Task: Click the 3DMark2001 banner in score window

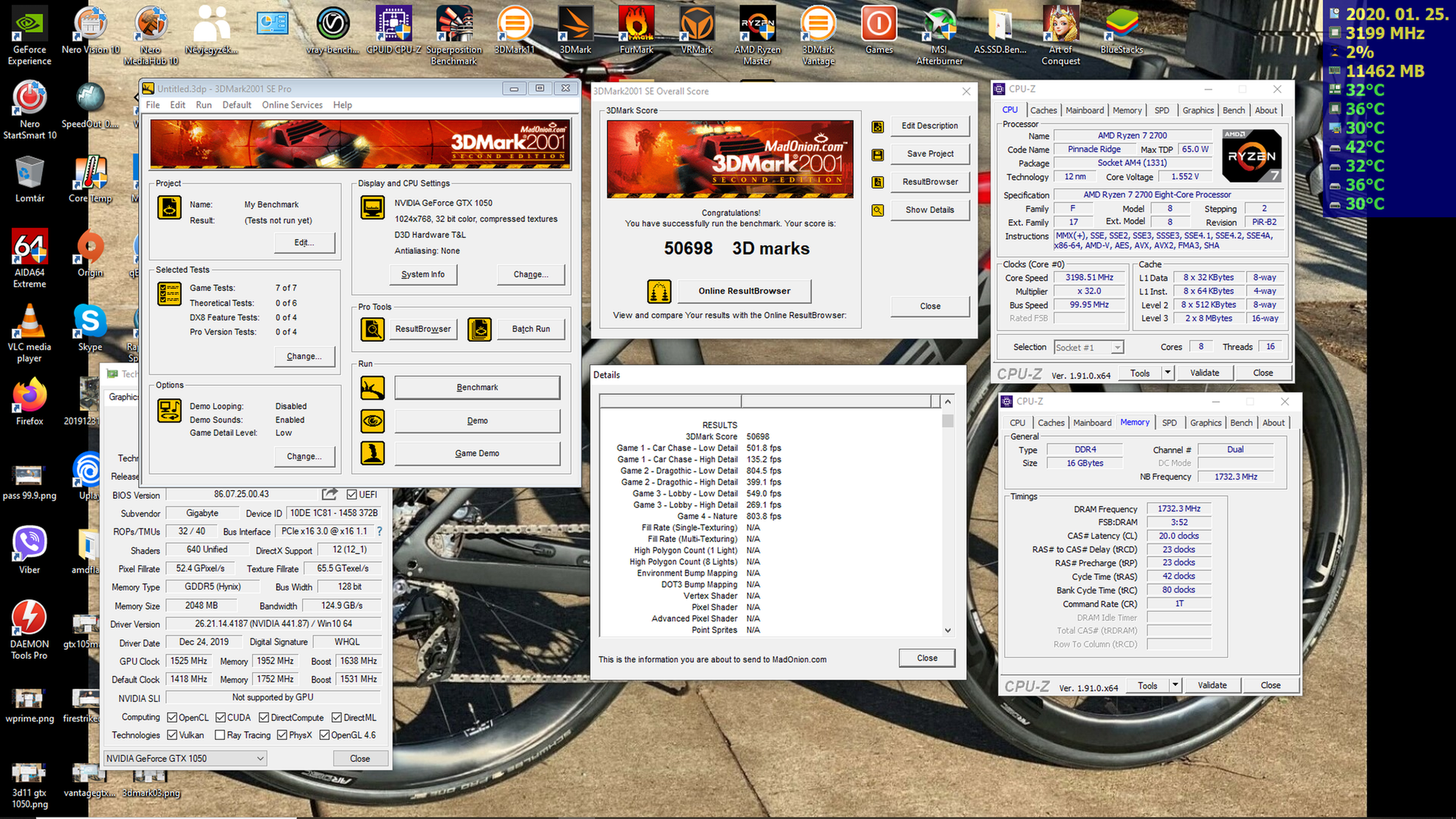Action: [x=730, y=159]
